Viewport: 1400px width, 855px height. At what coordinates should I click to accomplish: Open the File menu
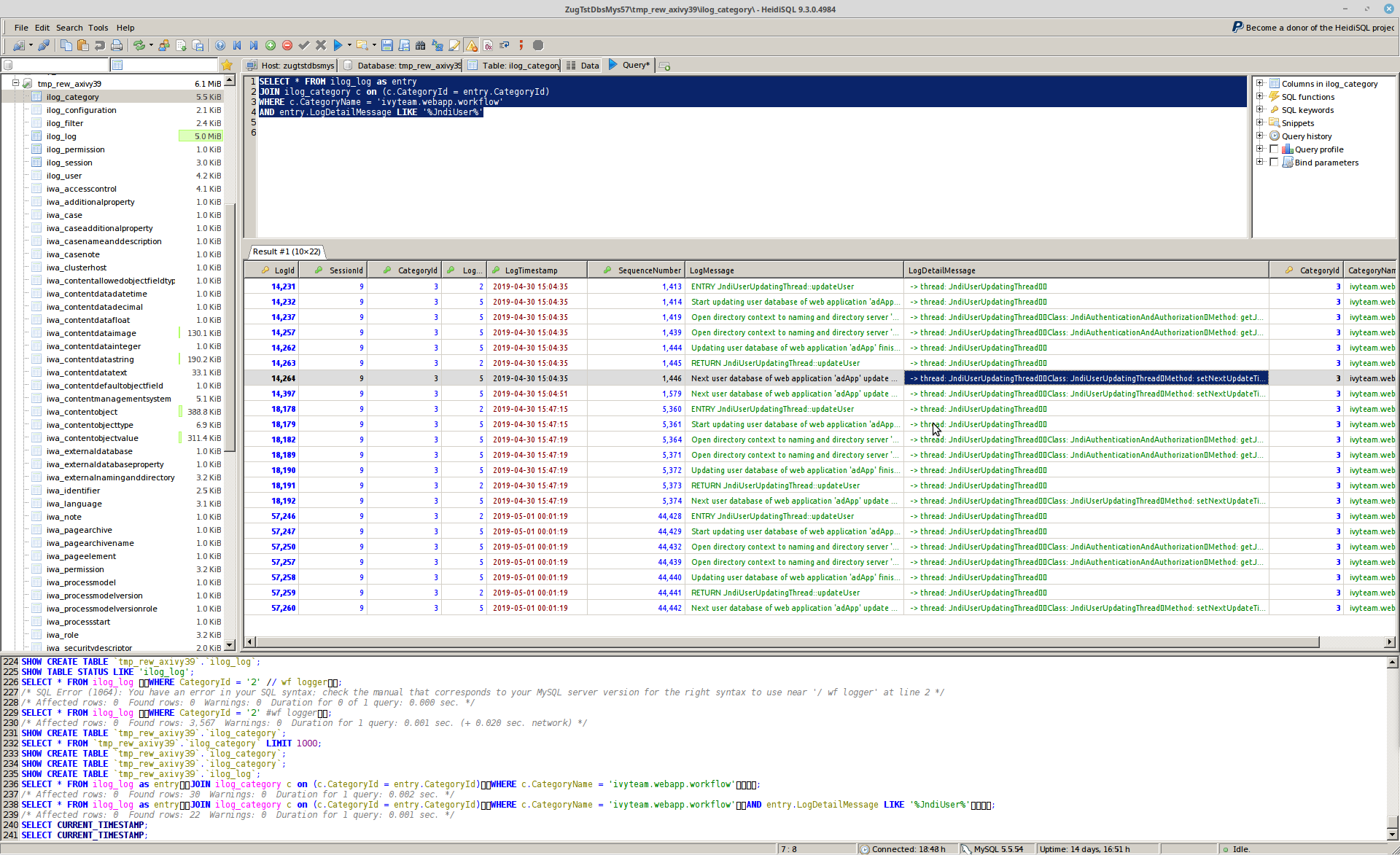coord(21,28)
